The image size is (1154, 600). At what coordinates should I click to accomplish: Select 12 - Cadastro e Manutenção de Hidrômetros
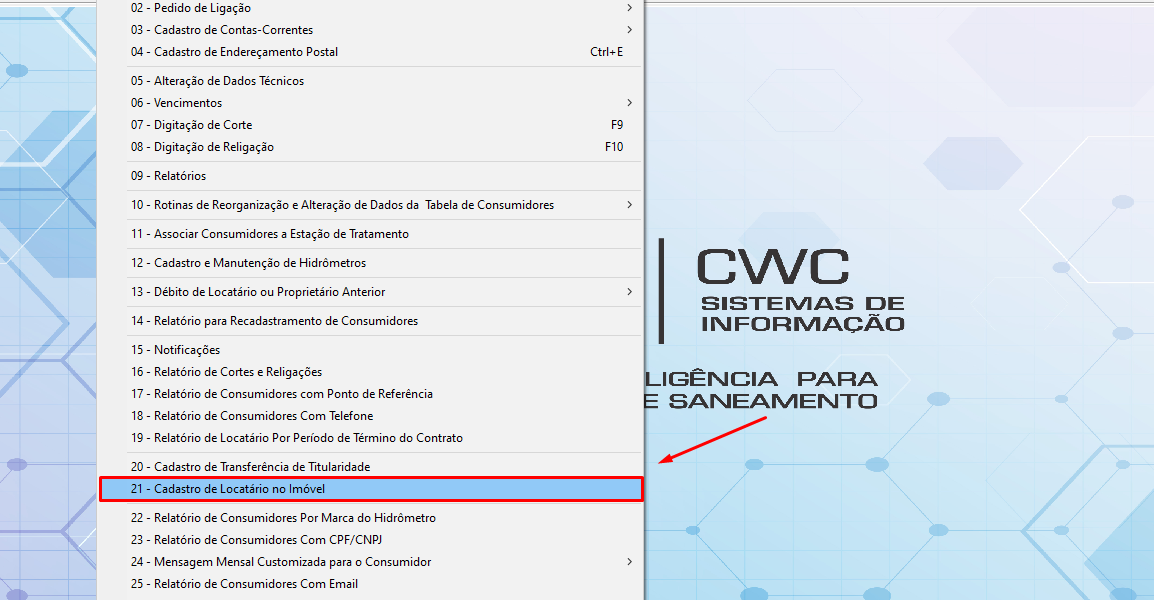(248, 263)
